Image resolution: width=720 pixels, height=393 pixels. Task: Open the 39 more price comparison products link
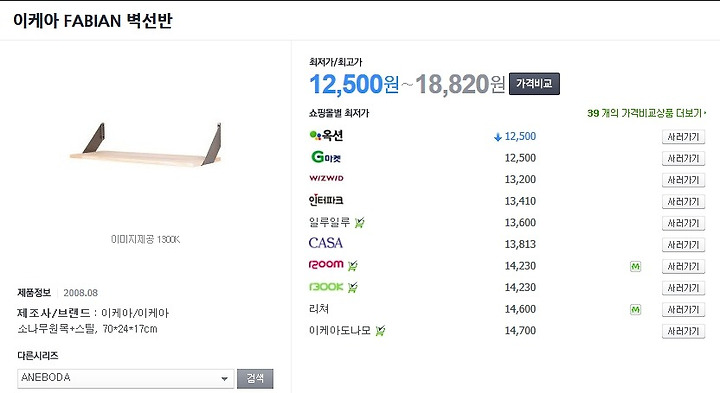[647, 113]
